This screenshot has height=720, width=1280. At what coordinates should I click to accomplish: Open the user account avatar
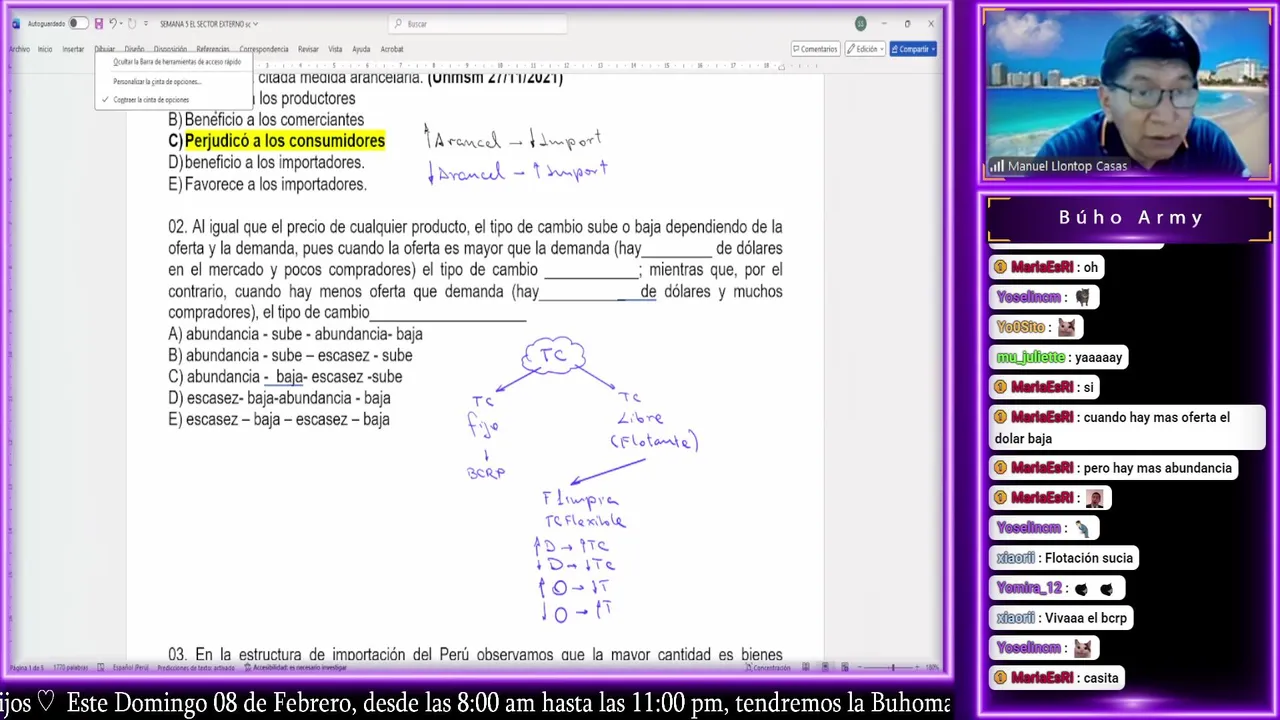[x=860, y=23]
